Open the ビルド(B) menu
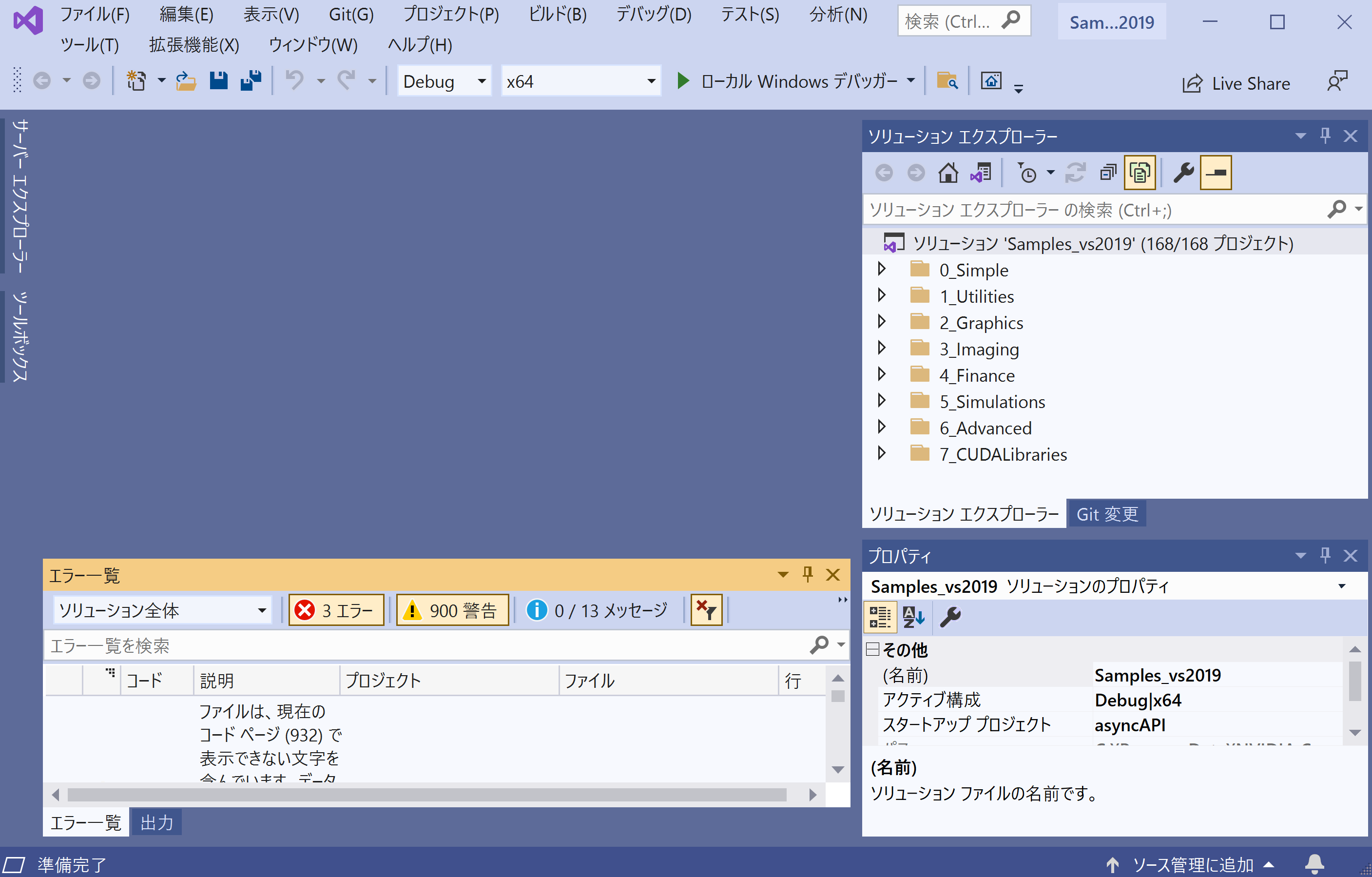1372x877 pixels. click(x=557, y=14)
